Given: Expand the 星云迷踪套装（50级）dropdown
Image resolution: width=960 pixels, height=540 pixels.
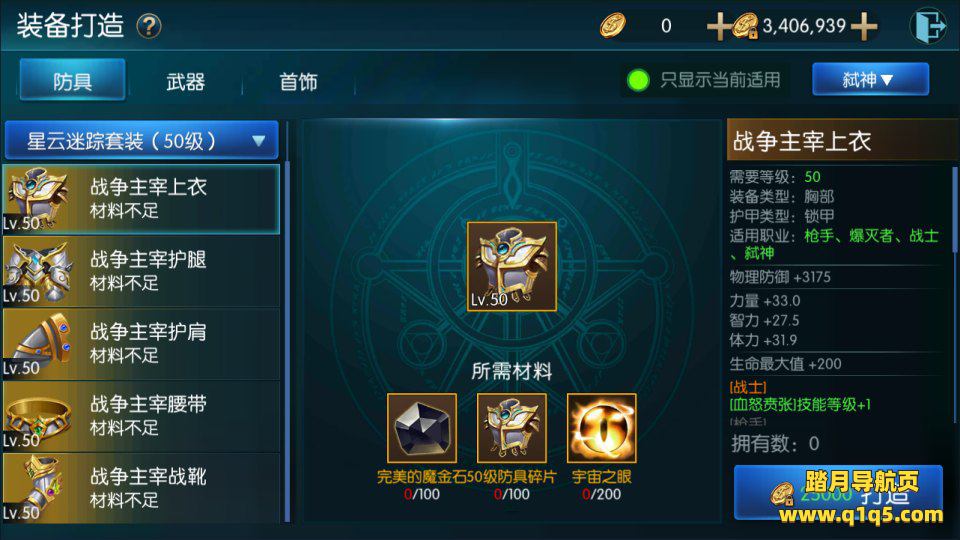Looking at the screenshot, I should [x=141, y=140].
